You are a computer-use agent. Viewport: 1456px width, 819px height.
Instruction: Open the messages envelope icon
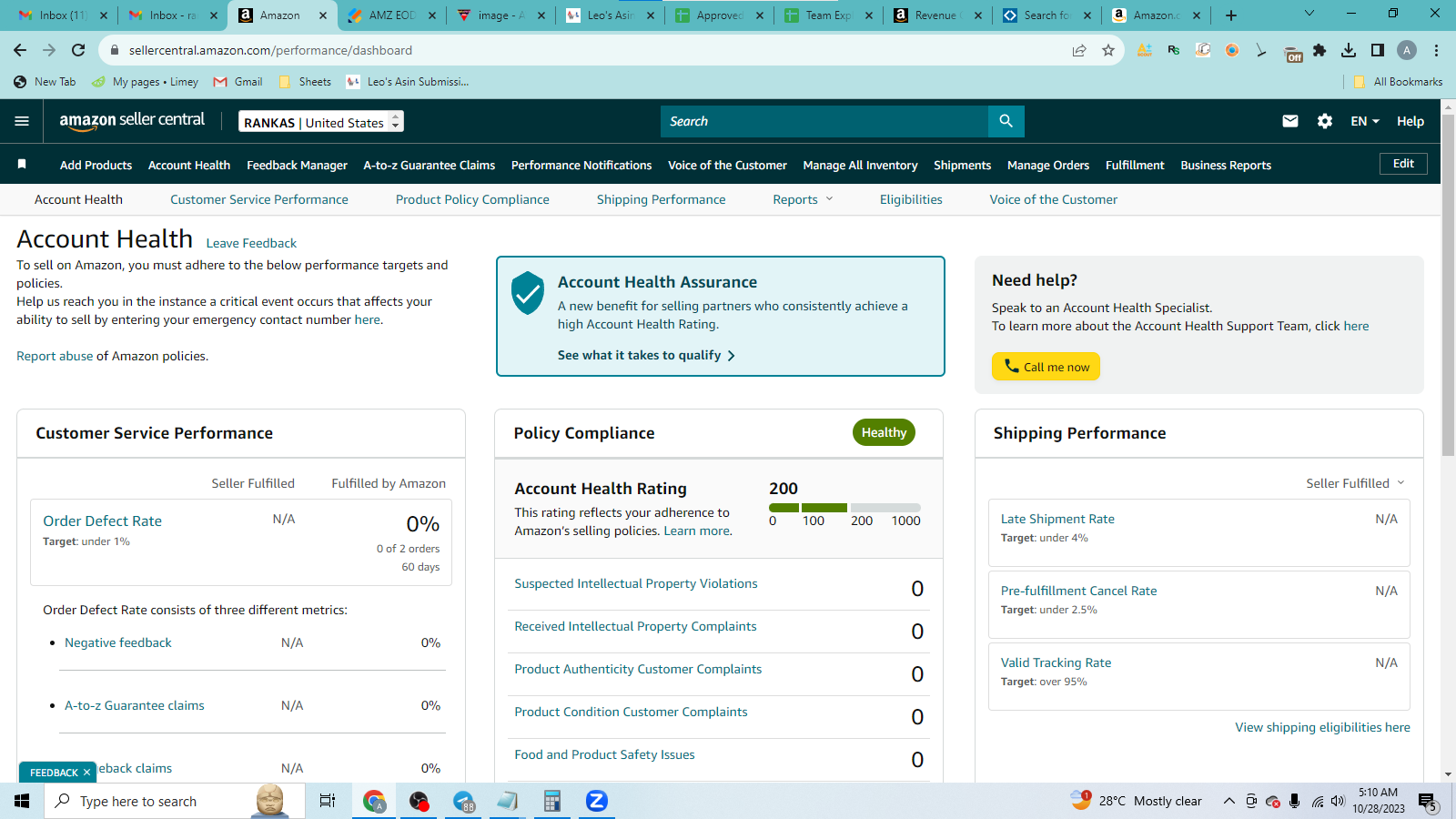coord(1290,121)
